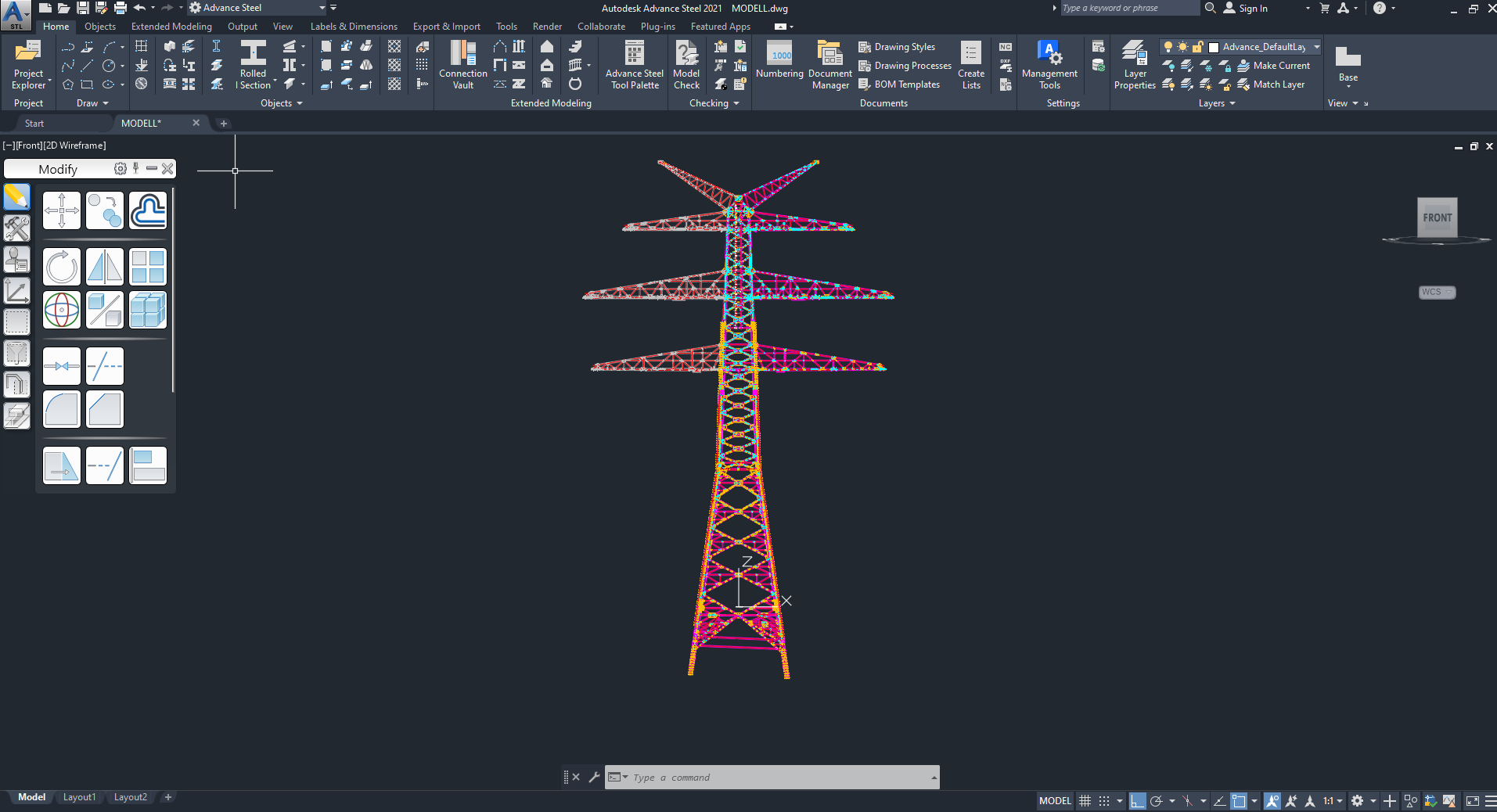The width and height of the screenshot is (1497, 812).
Task: Open the selection filter funnel category
Action: coord(16,353)
